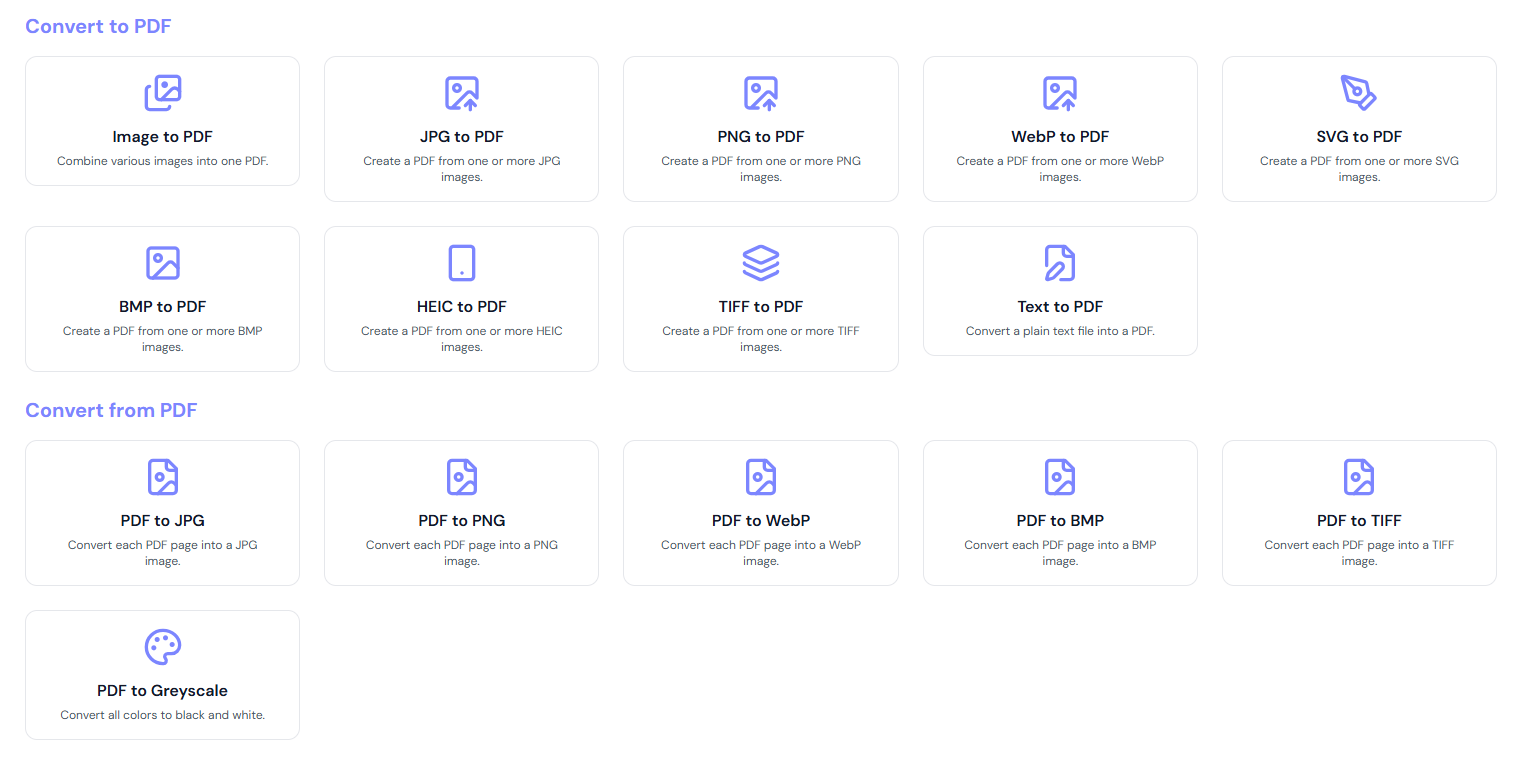Image resolution: width=1515 pixels, height=767 pixels.
Task: Click 'Create a PDF from one or more WebP images.'
Action: point(1060,169)
